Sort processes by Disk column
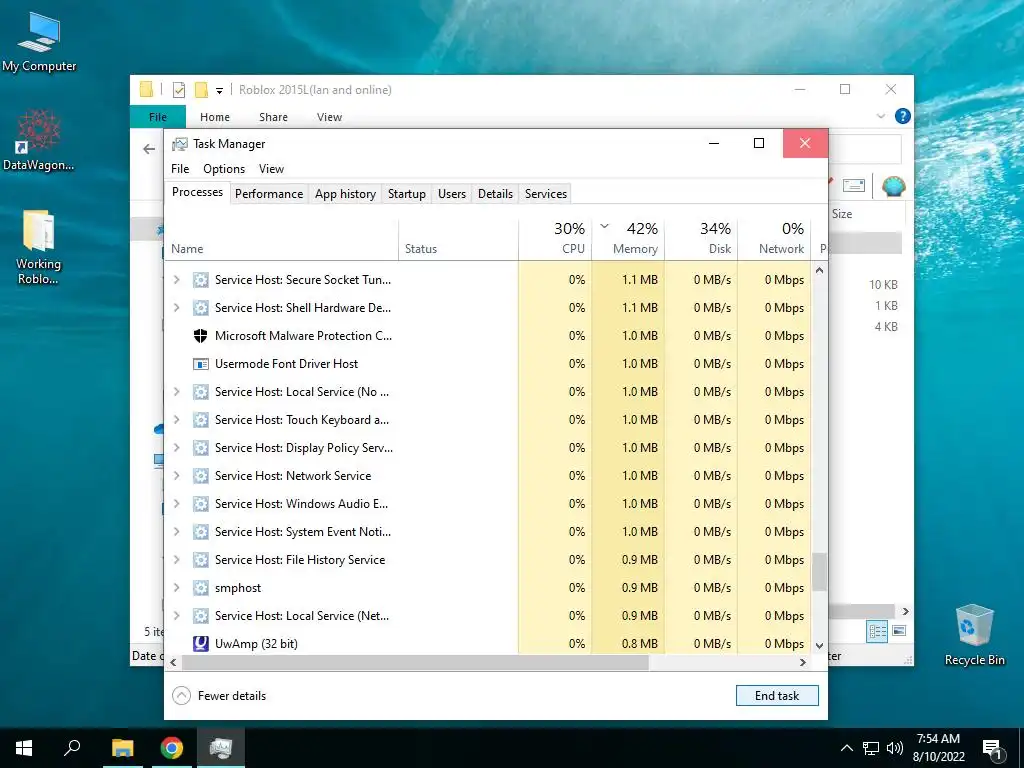Screen dimensions: 1024x768 point(701,239)
